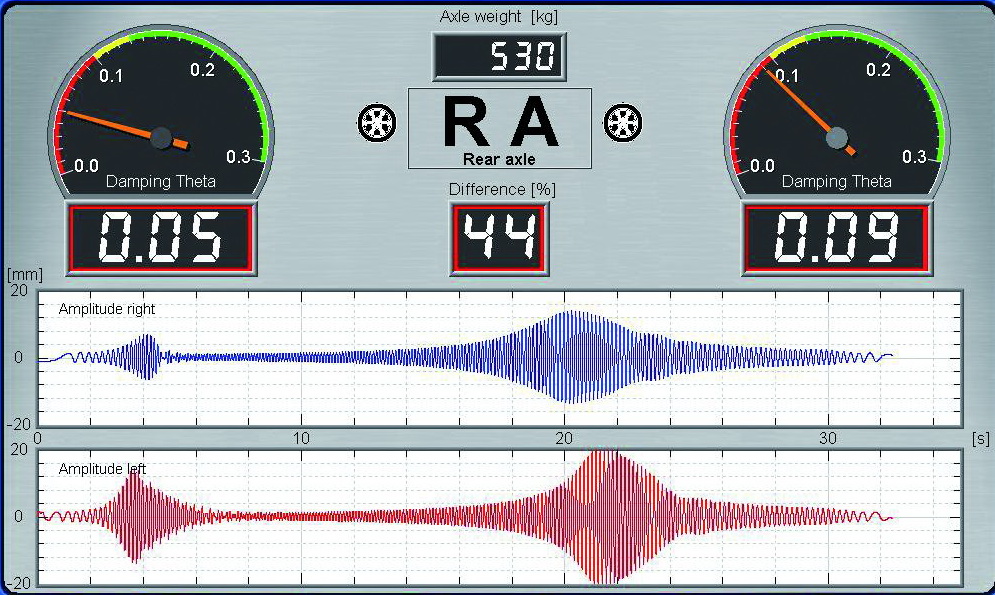Click the left gauge's needle hub

[160, 139]
